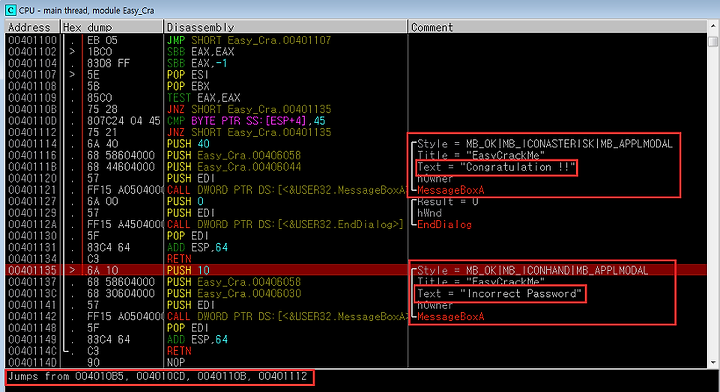Click the MB_ICONASTERISK style comment
The height and width of the screenshot is (392, 720).
(x=545, y=144)
